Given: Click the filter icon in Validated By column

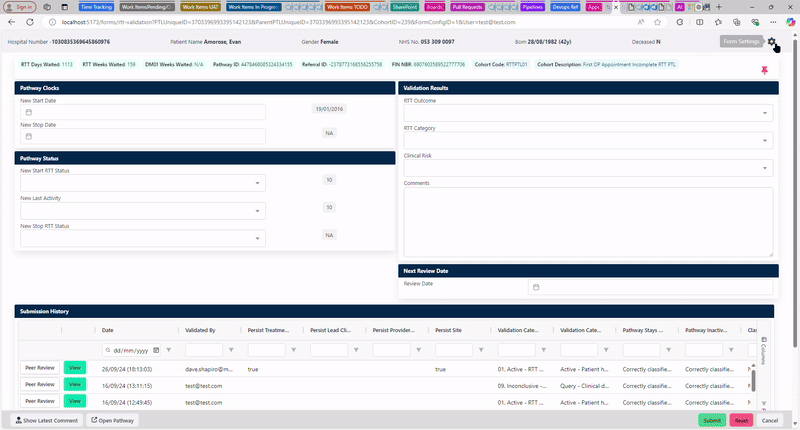Looking at the screenshot, I should [232, 350].
